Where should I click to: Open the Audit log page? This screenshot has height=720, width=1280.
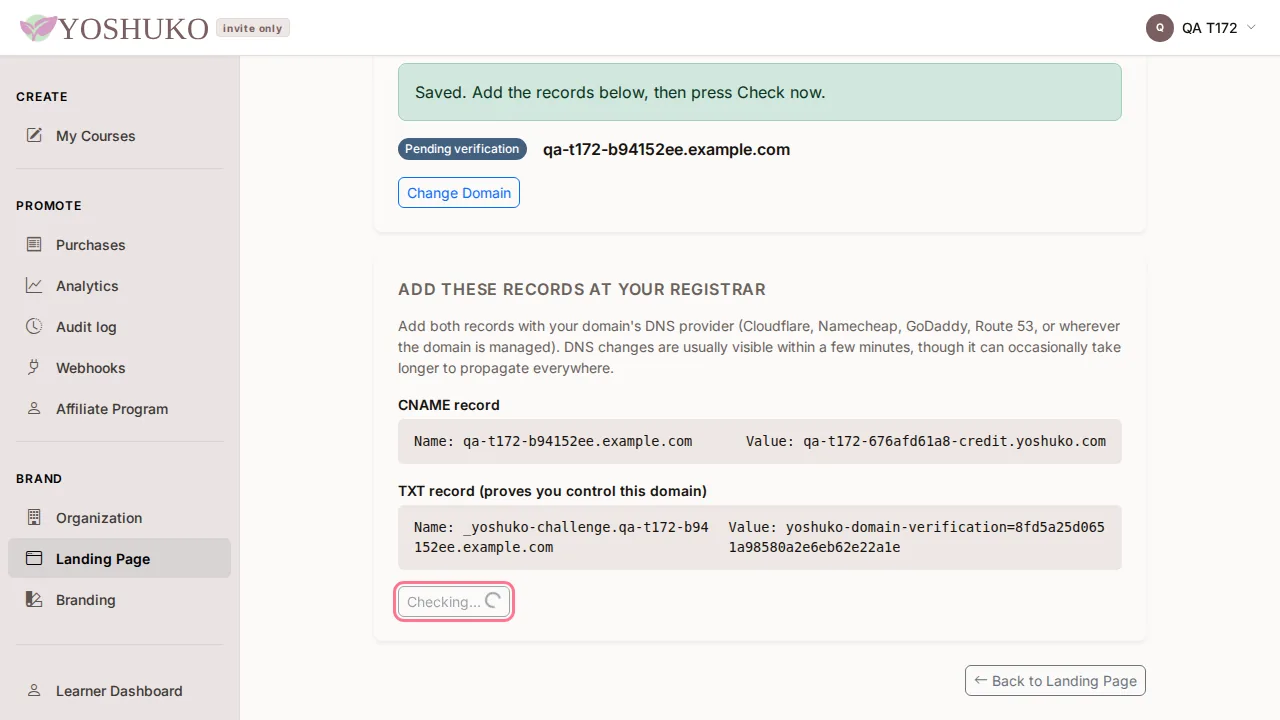[x=119, y=326]
